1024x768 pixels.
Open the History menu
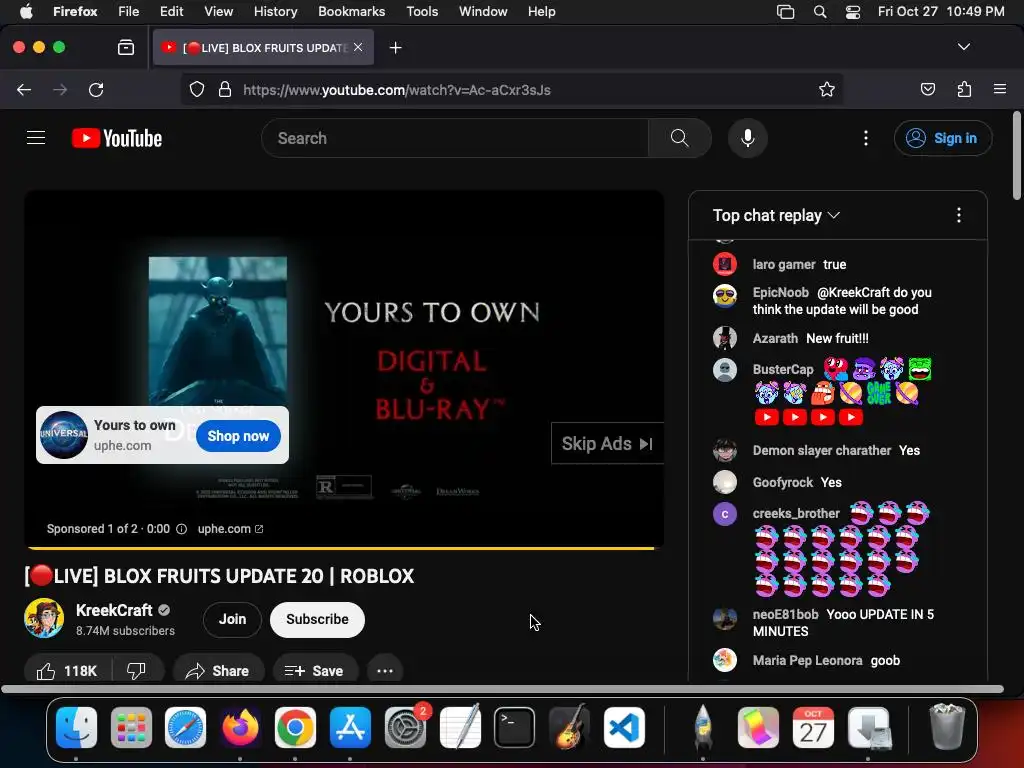click(x=275, y=12)
